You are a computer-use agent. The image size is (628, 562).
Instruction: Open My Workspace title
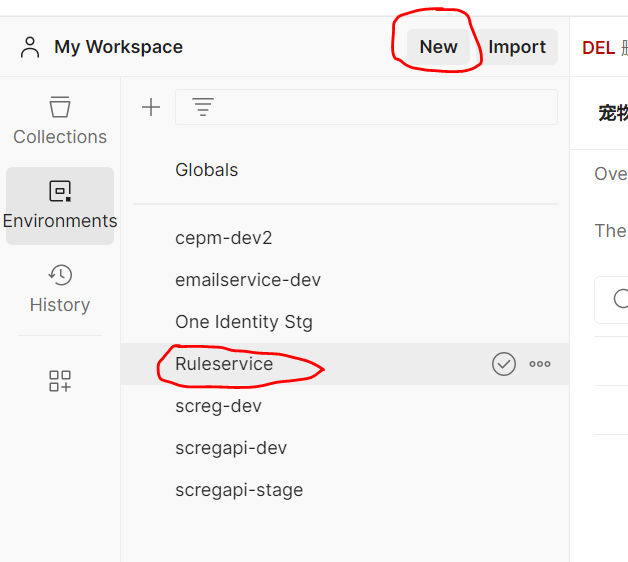click(x=118, y=47)
